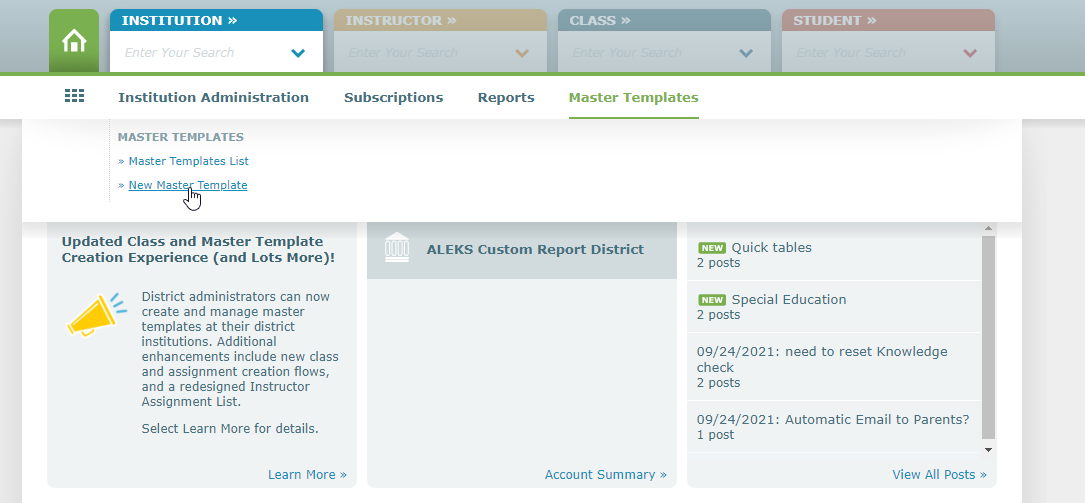Open the Master Templates List link
Screen dimensions: 1085x503
(x=188, y=161)
